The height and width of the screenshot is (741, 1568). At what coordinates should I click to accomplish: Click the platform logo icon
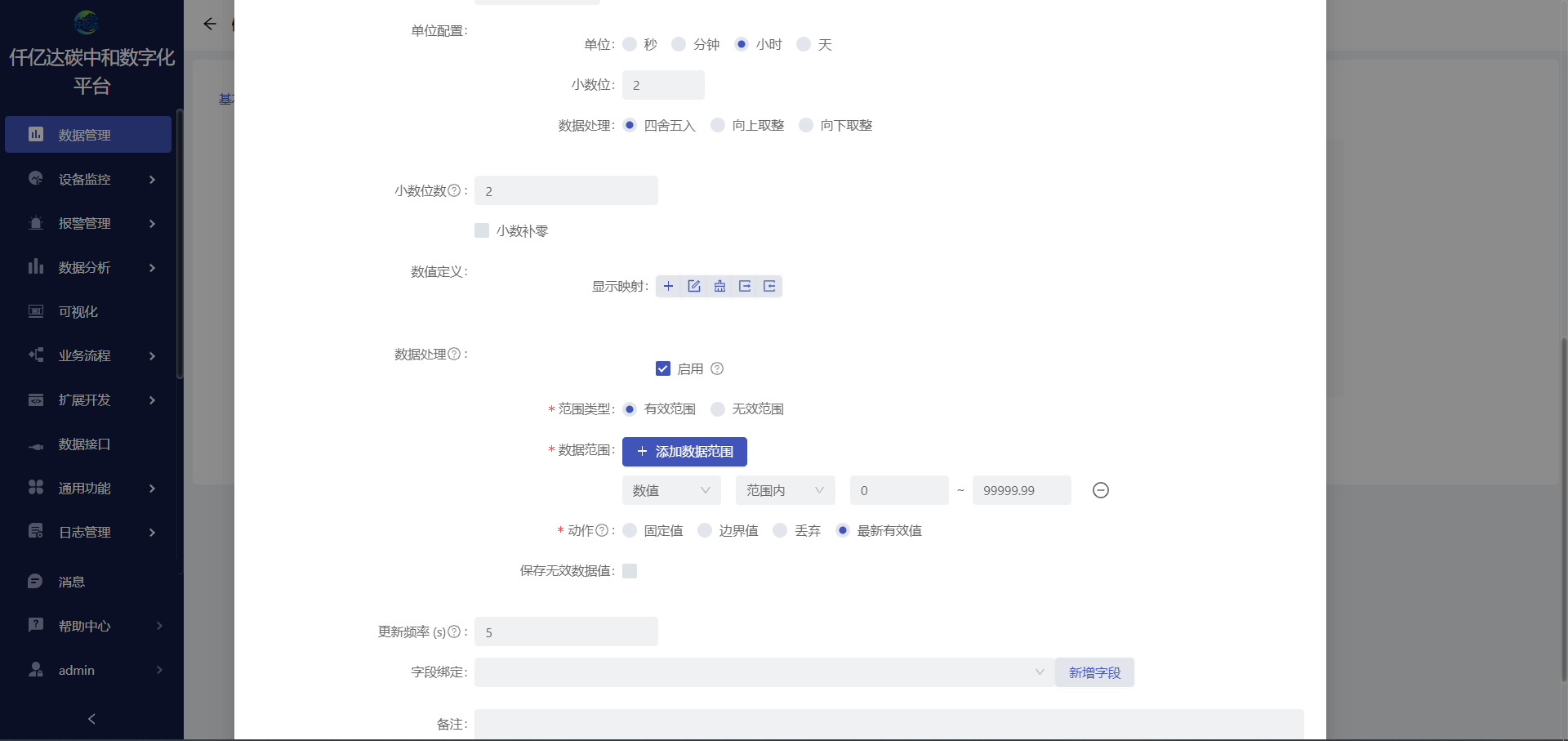[87, 23]
